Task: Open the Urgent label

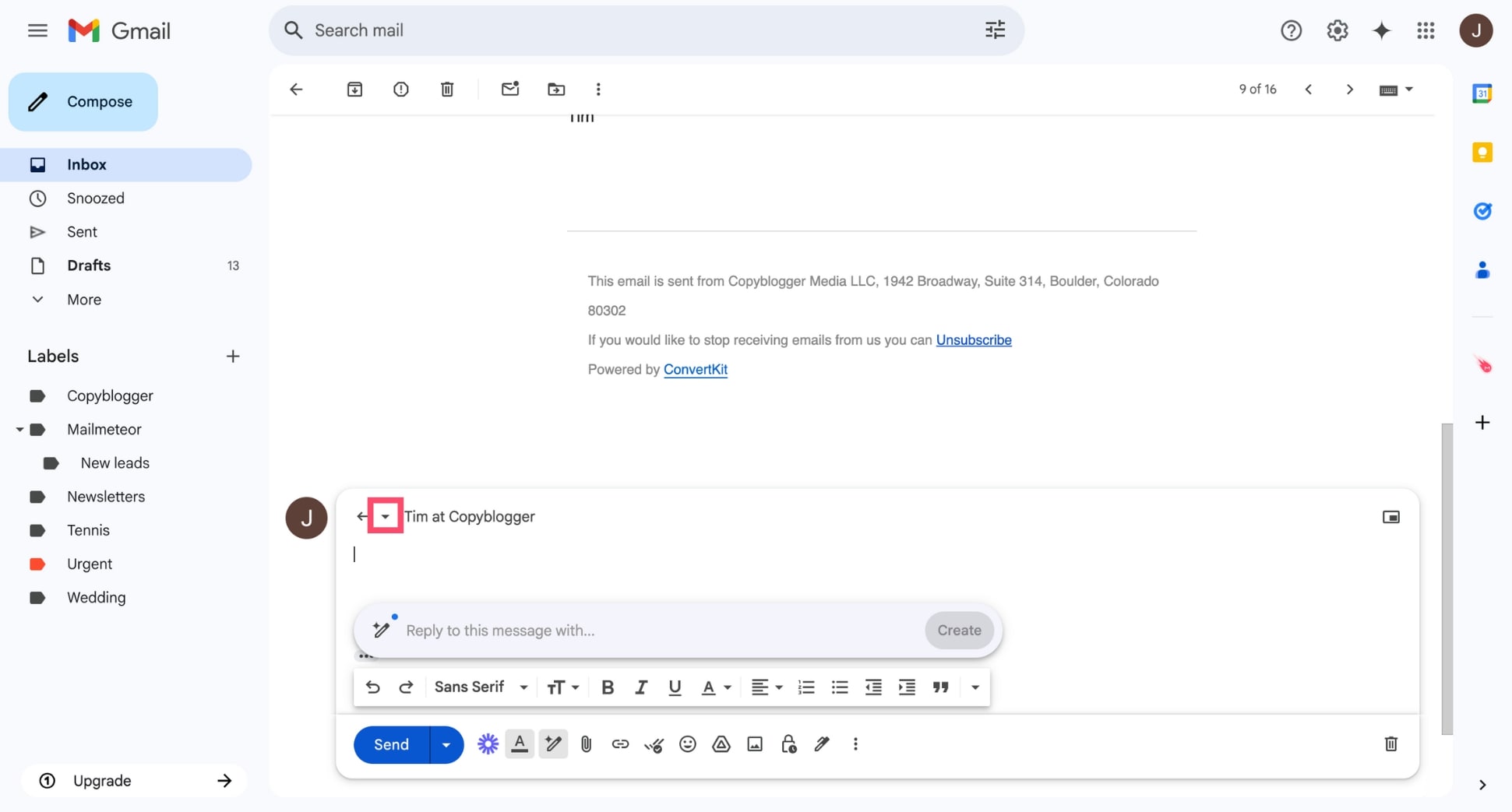Action: pyautogui.click(x=90, y=564)
